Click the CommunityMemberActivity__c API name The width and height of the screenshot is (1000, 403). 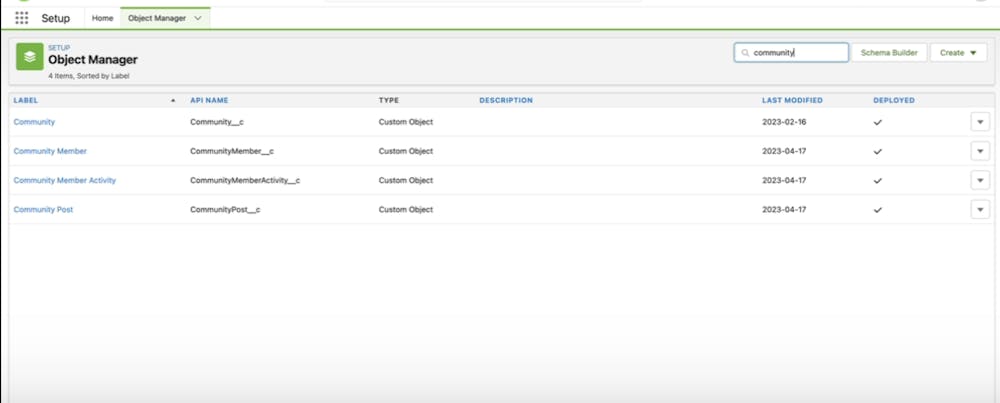click(x=245, y=180)
